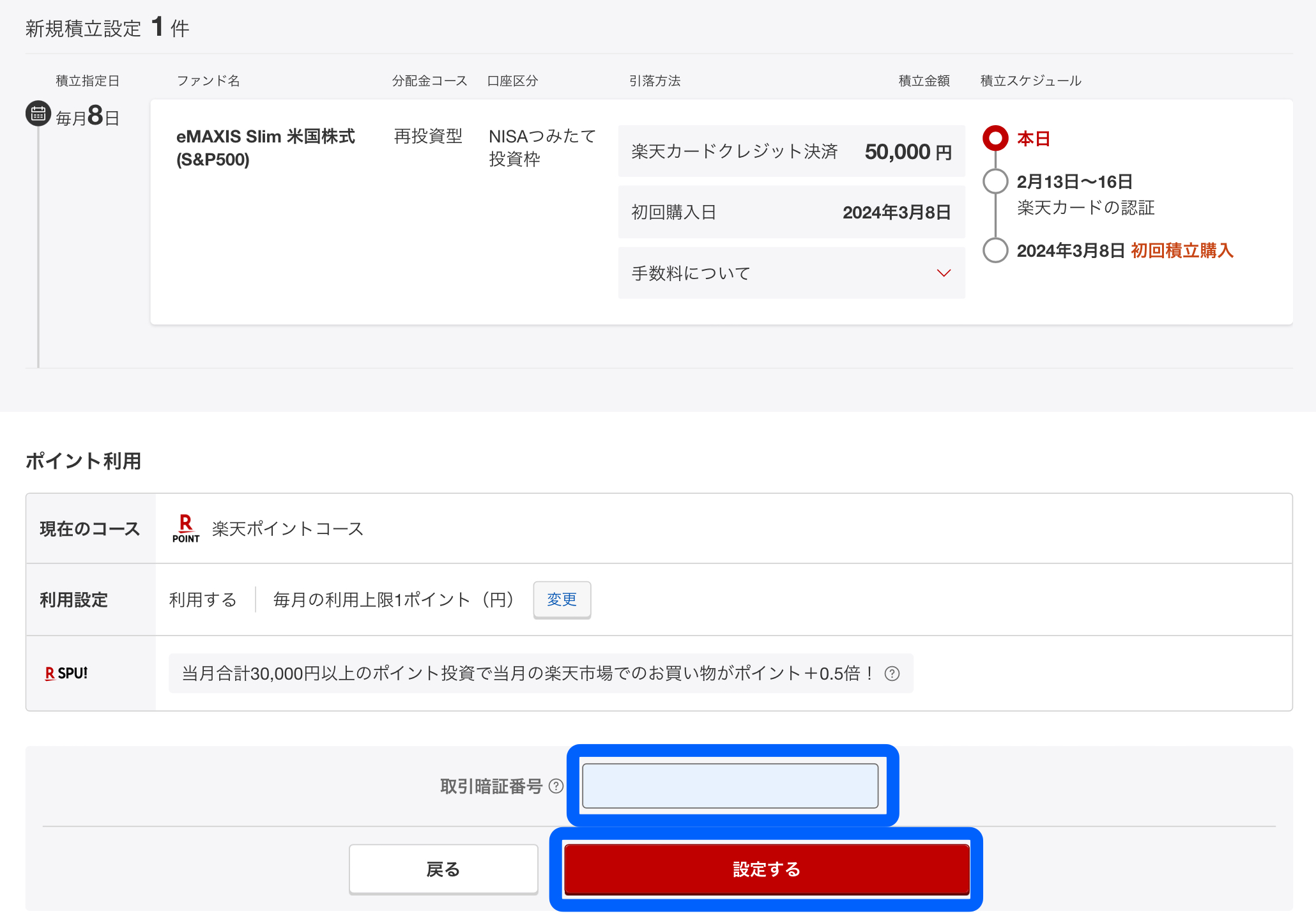The width and height of the screenshot is (1316, 923).
Task: Click the 戻る button
Action: point(443,869)
